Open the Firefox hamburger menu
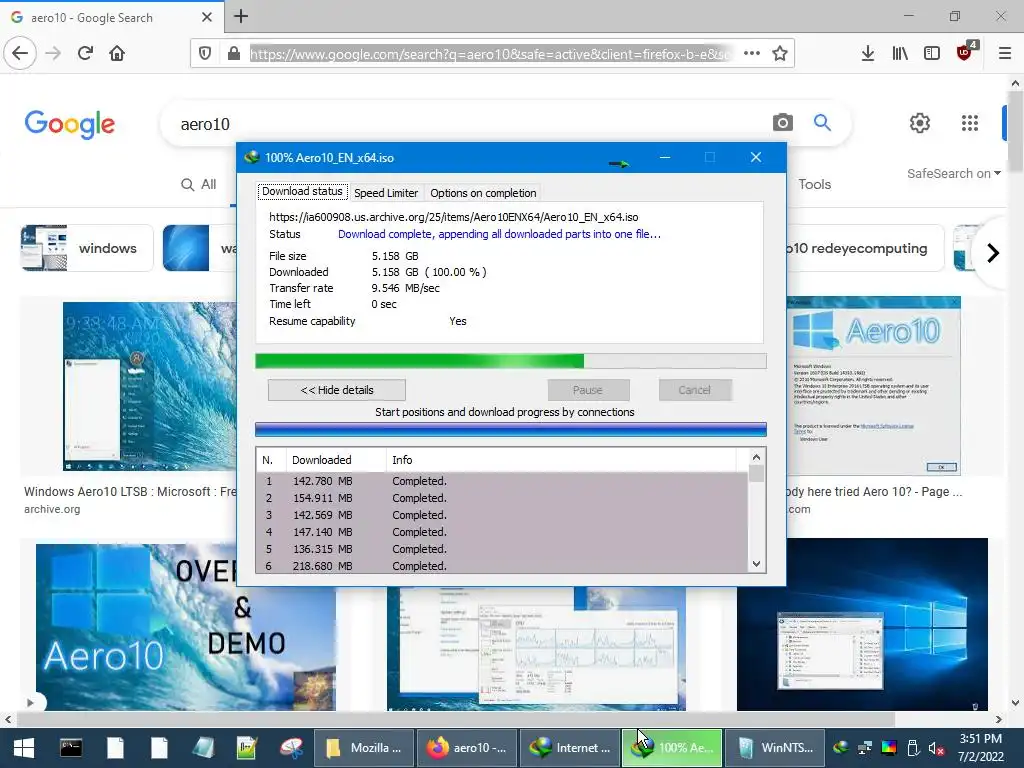 tap(1005, 54)
